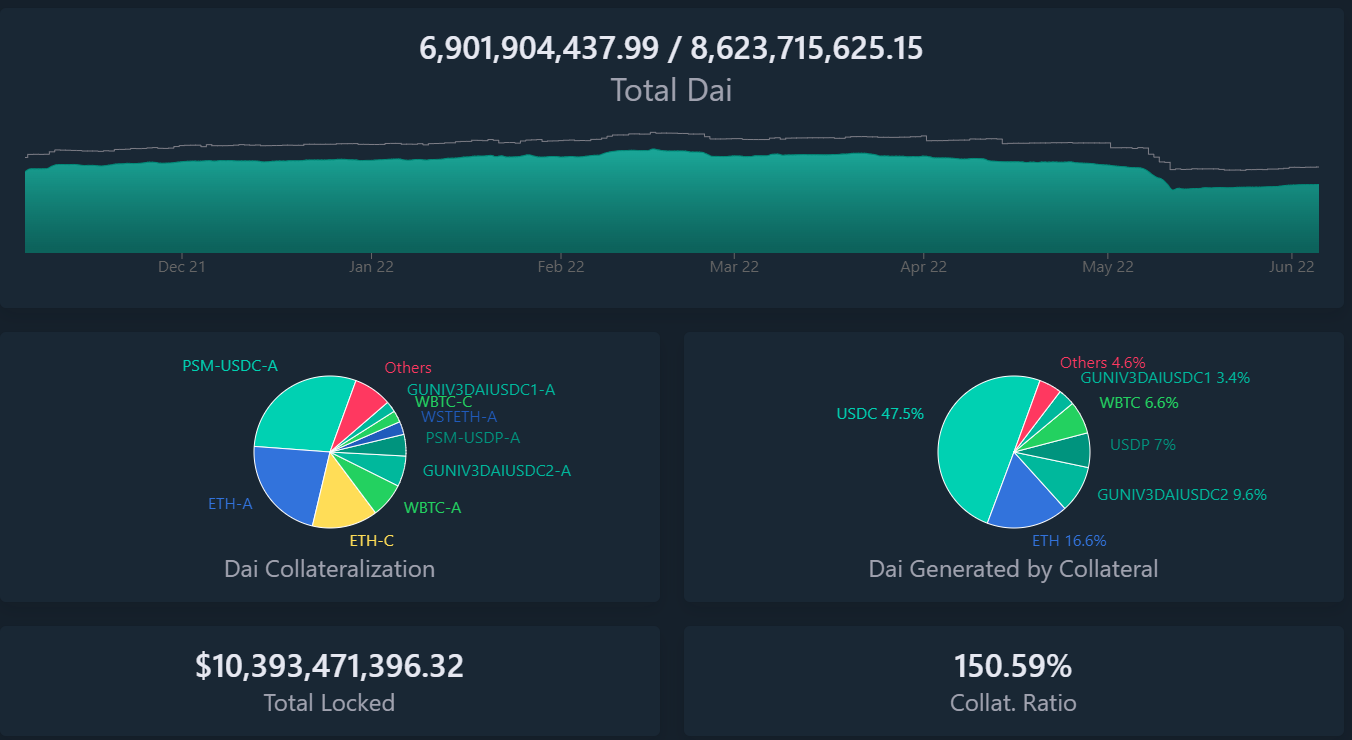Select the Others label in Dai Collateralization

408,368
